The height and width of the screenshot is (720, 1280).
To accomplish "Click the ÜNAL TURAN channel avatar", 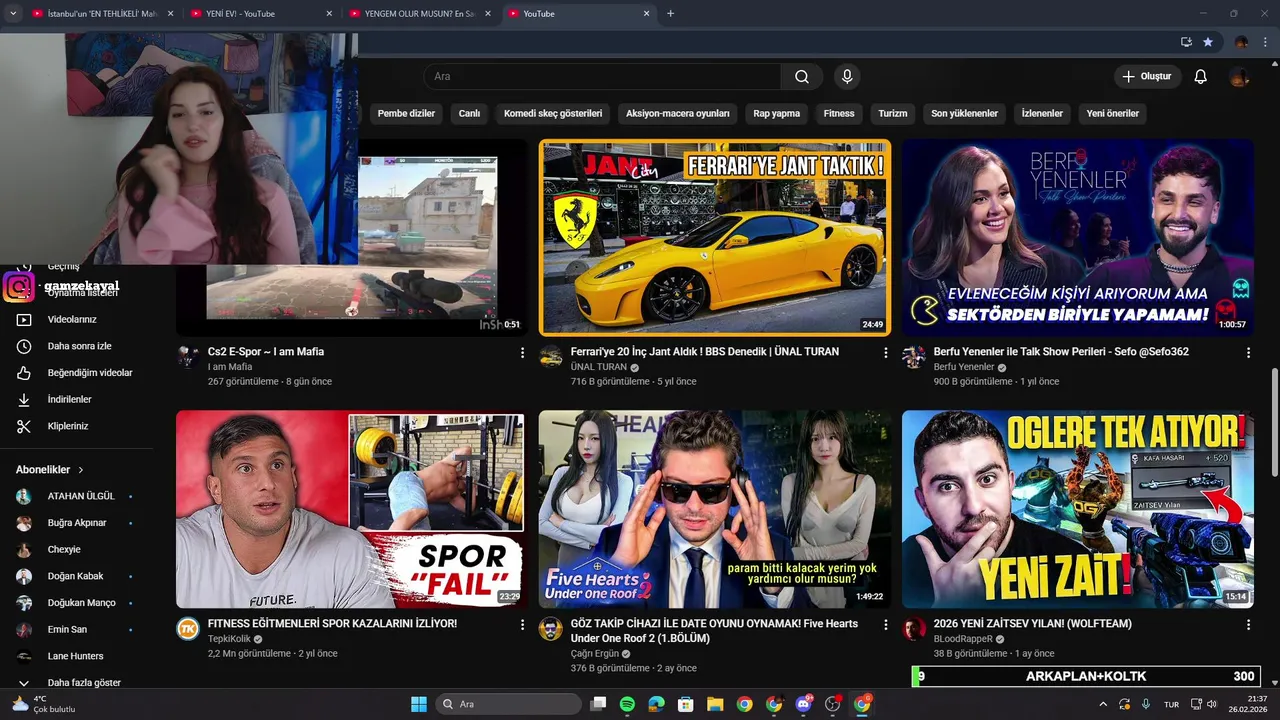I will 551,357.
